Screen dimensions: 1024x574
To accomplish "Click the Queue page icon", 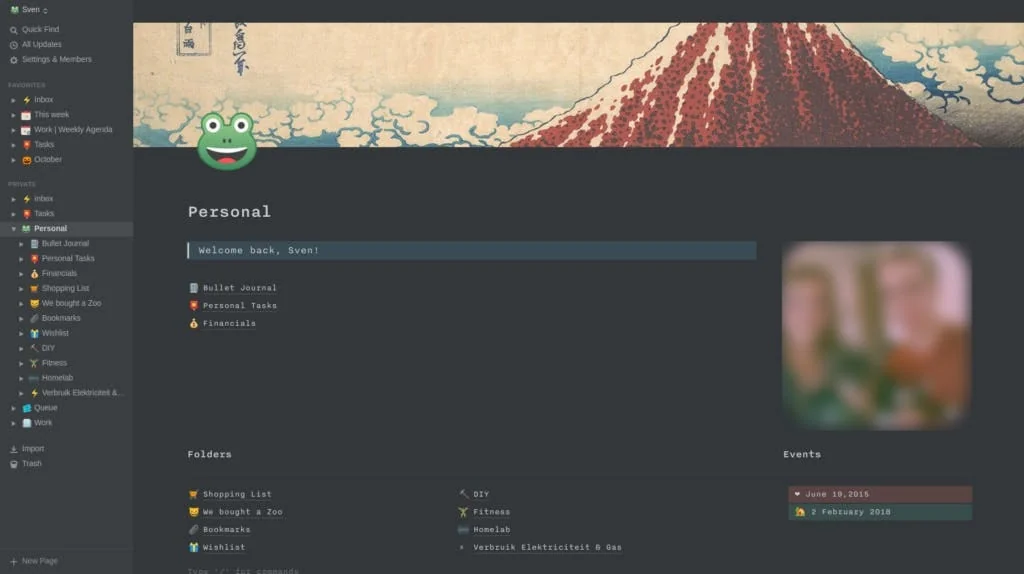I will pyautogui.click(x=27, y=409).
